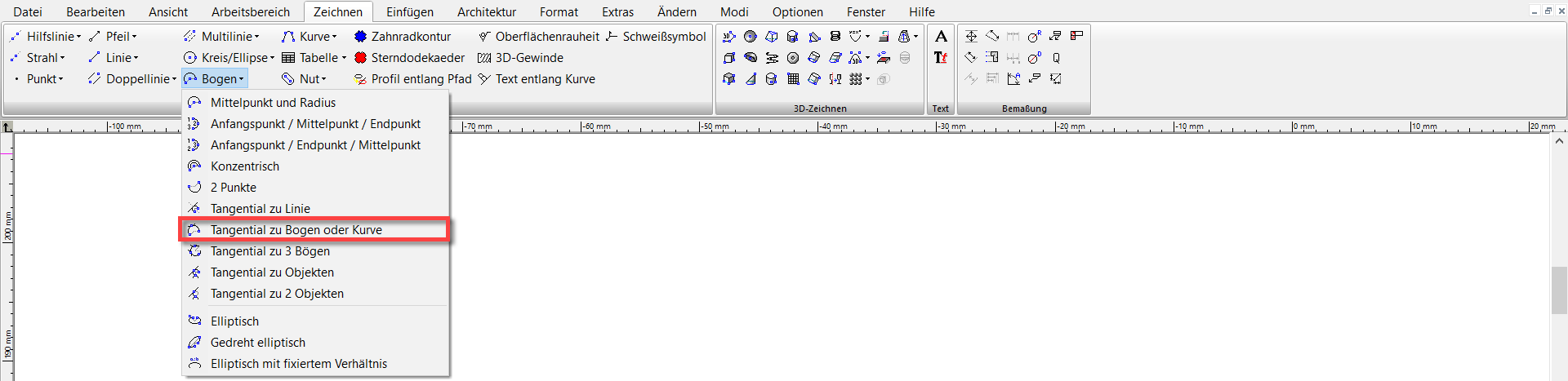
Task: Switch to the Format tab
Action: pyautogui.click(x=559, y=12)
